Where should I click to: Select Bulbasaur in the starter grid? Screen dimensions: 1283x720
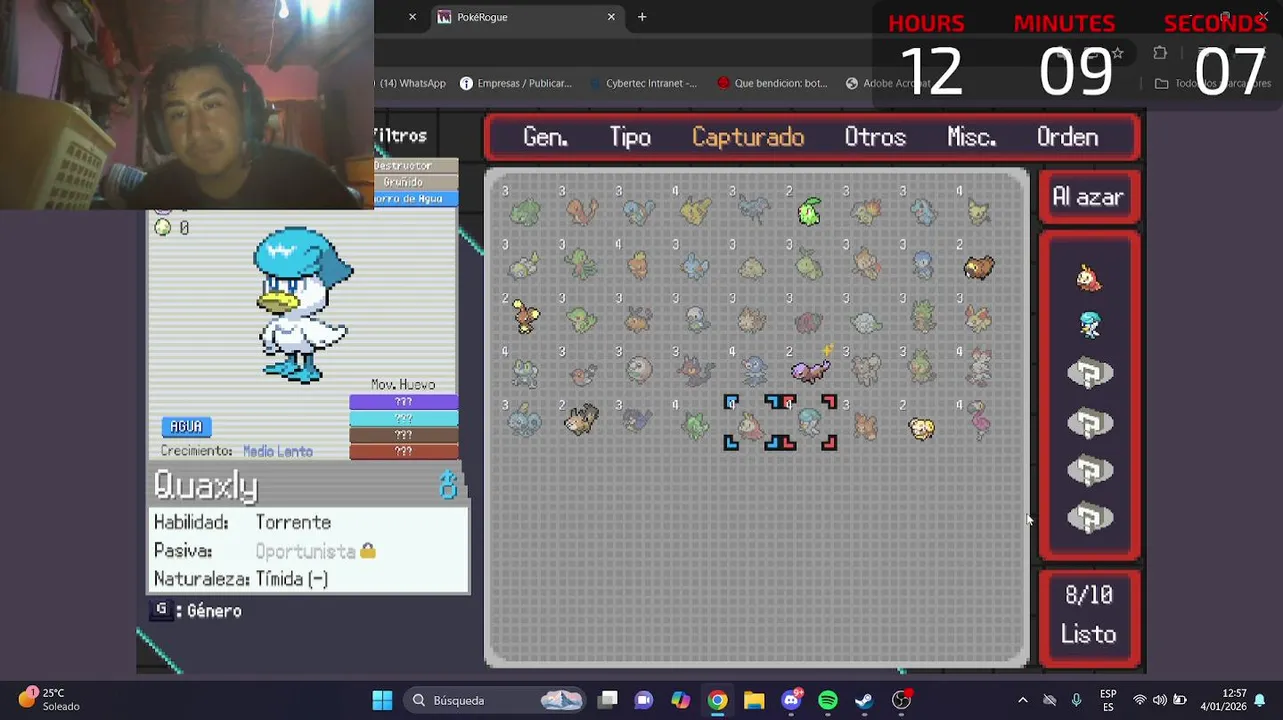525,211
